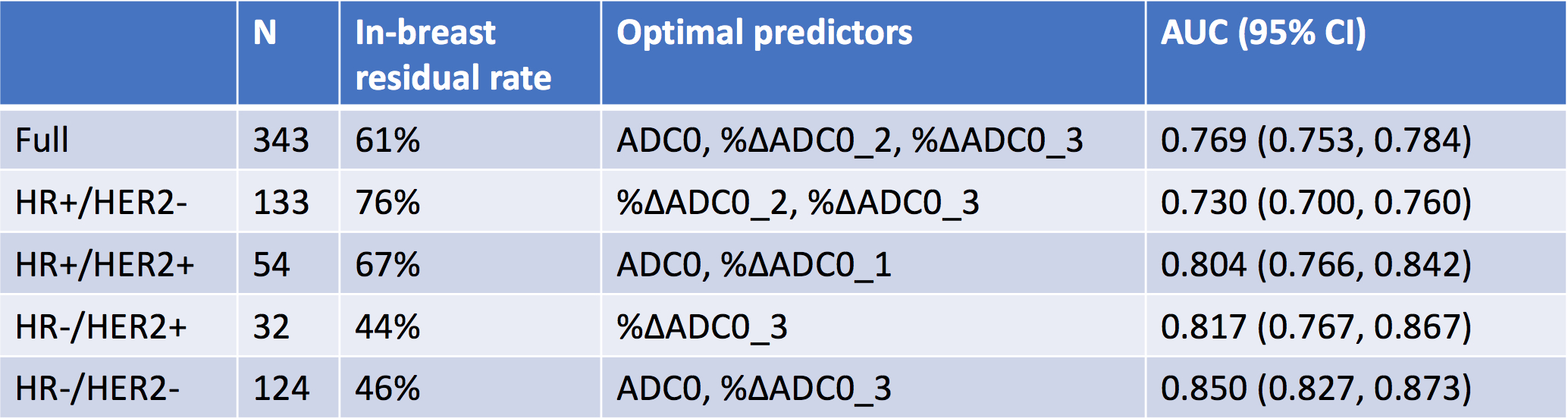Click the 'N' column header

tap(265, 33)
